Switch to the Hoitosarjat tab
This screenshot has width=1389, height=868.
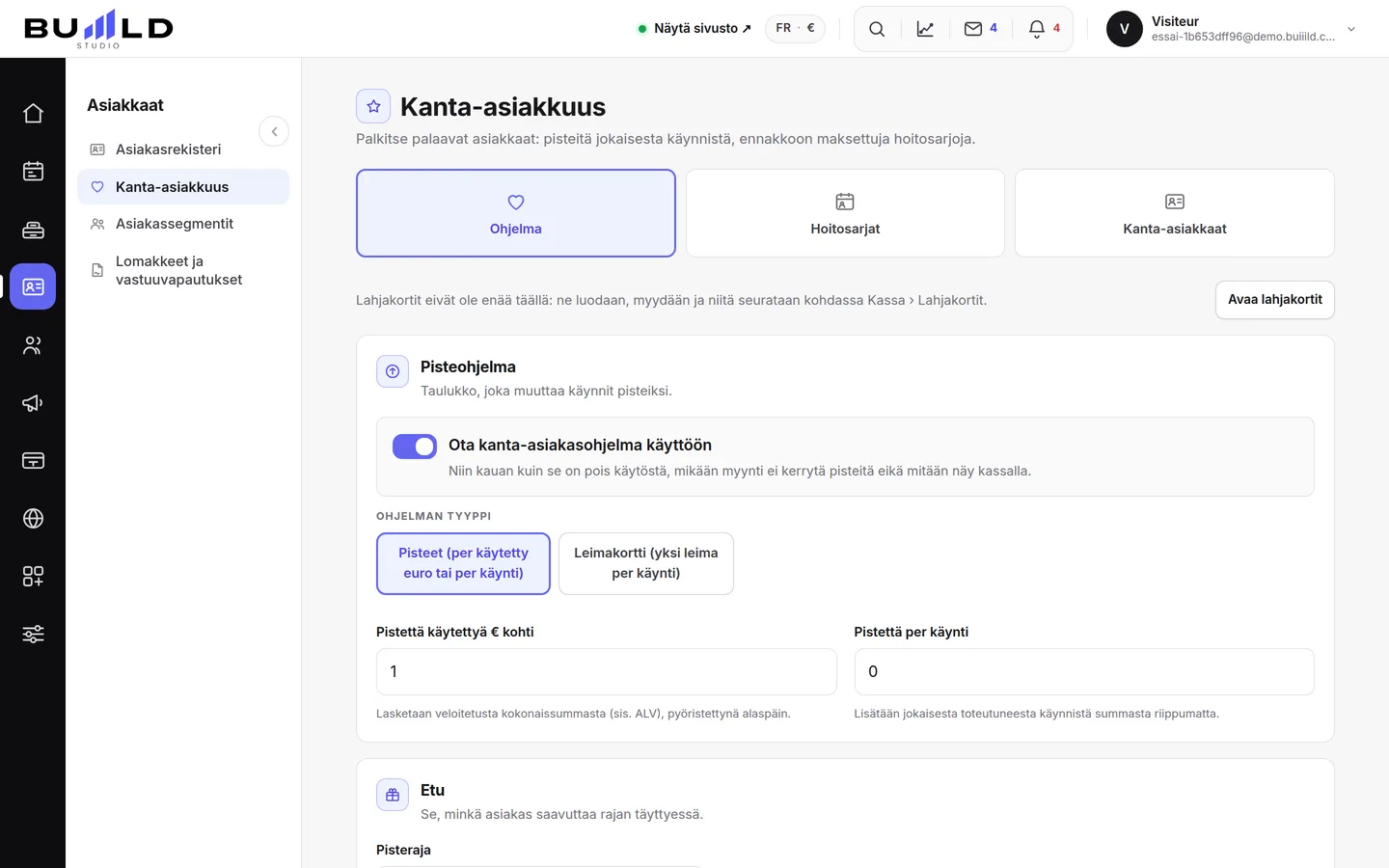point(845,213)
